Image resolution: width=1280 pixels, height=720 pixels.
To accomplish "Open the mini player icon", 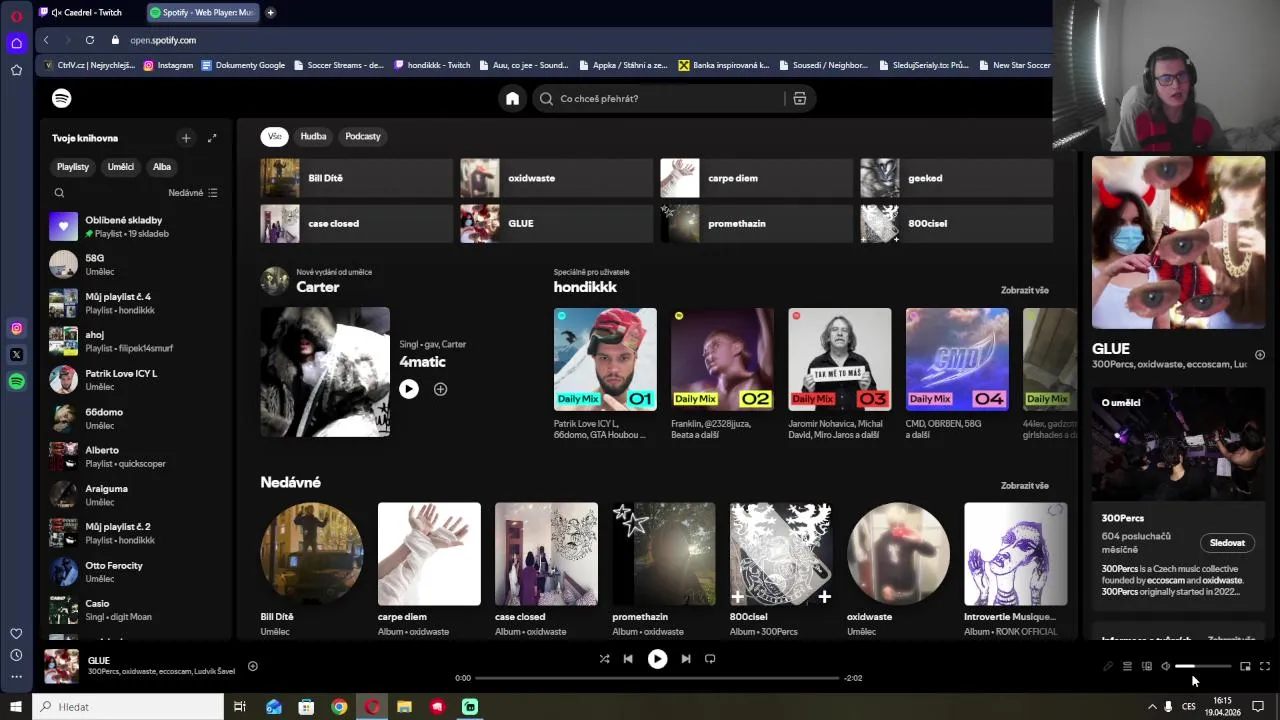I will click(1245, 666).
